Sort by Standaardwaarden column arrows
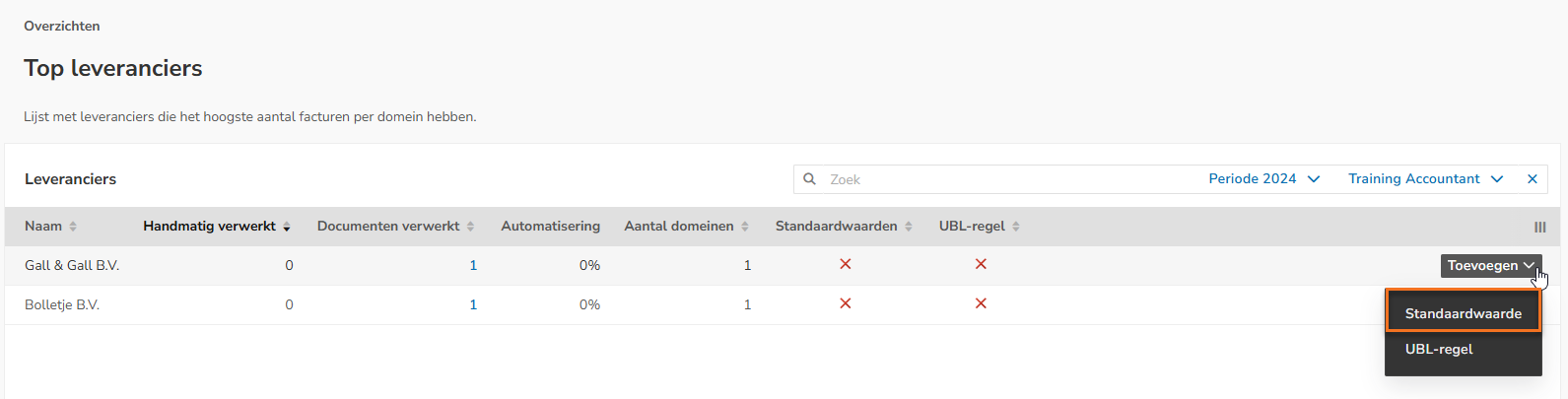Image resolution: width=1568 pixels, height=399 pixels. click(909, 227)
